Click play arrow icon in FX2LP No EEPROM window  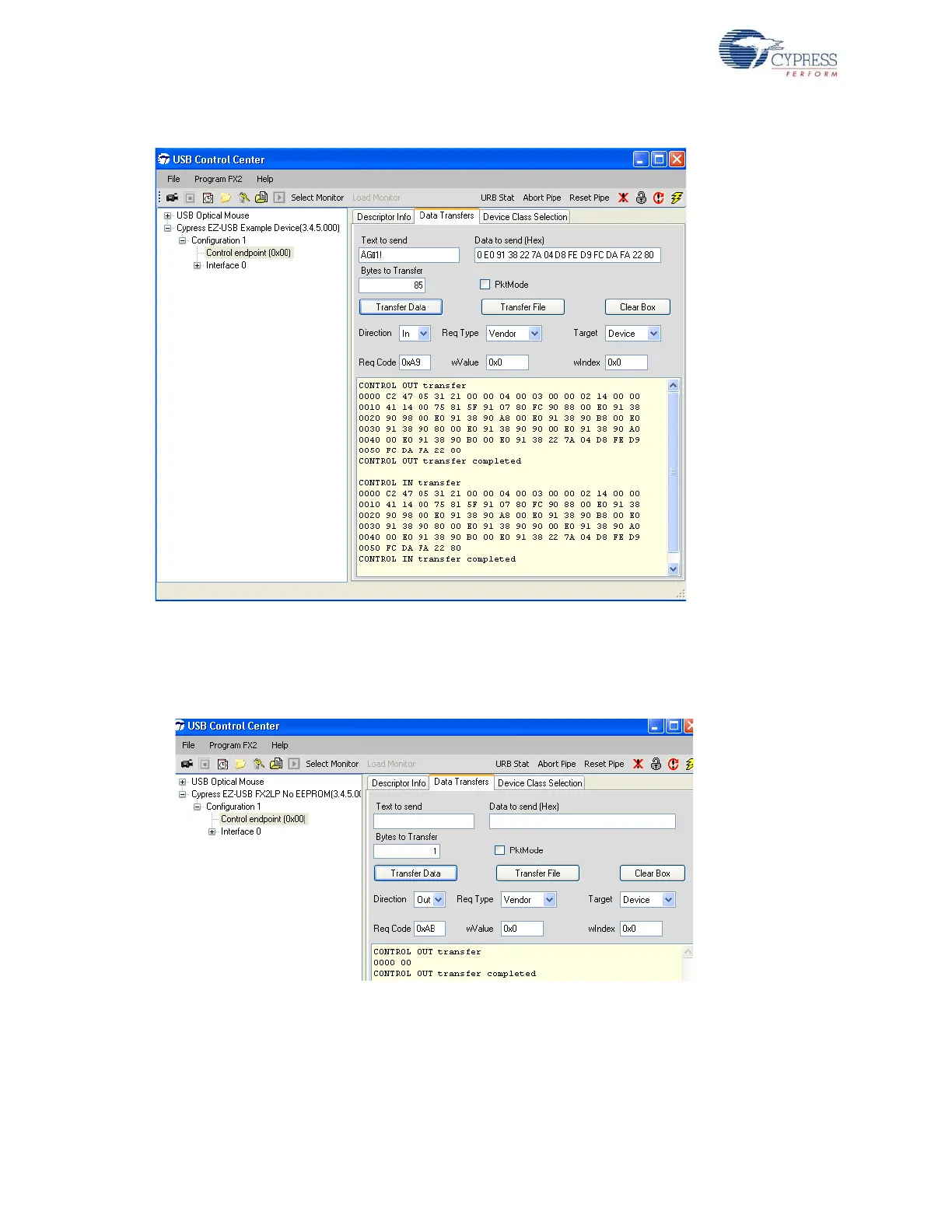294,764
